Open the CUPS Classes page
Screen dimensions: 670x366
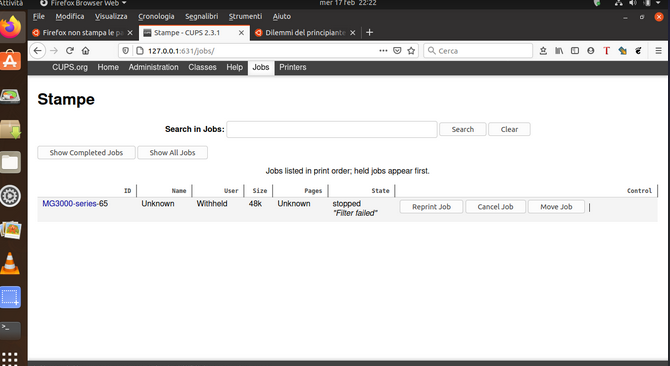202,67
